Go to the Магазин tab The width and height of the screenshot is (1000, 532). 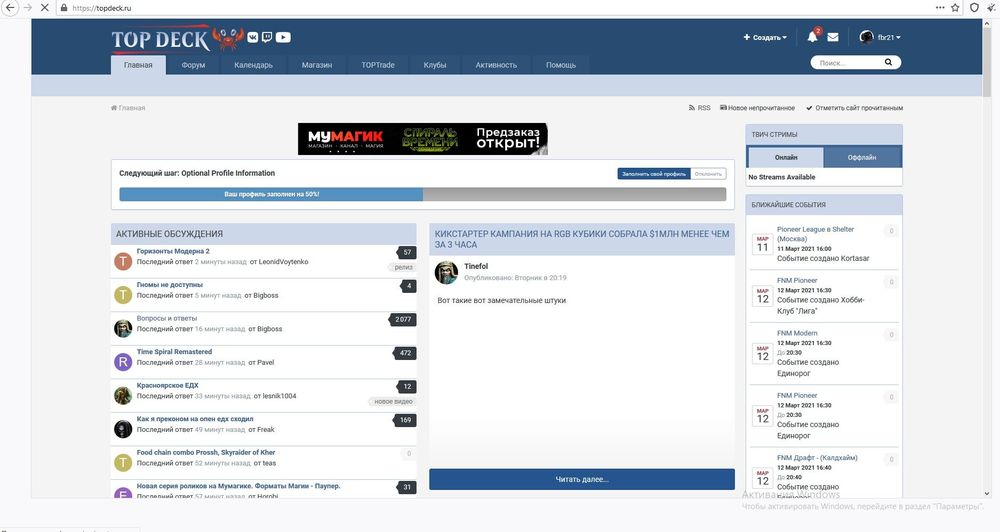pyautogui.click(x=316, y=65)
